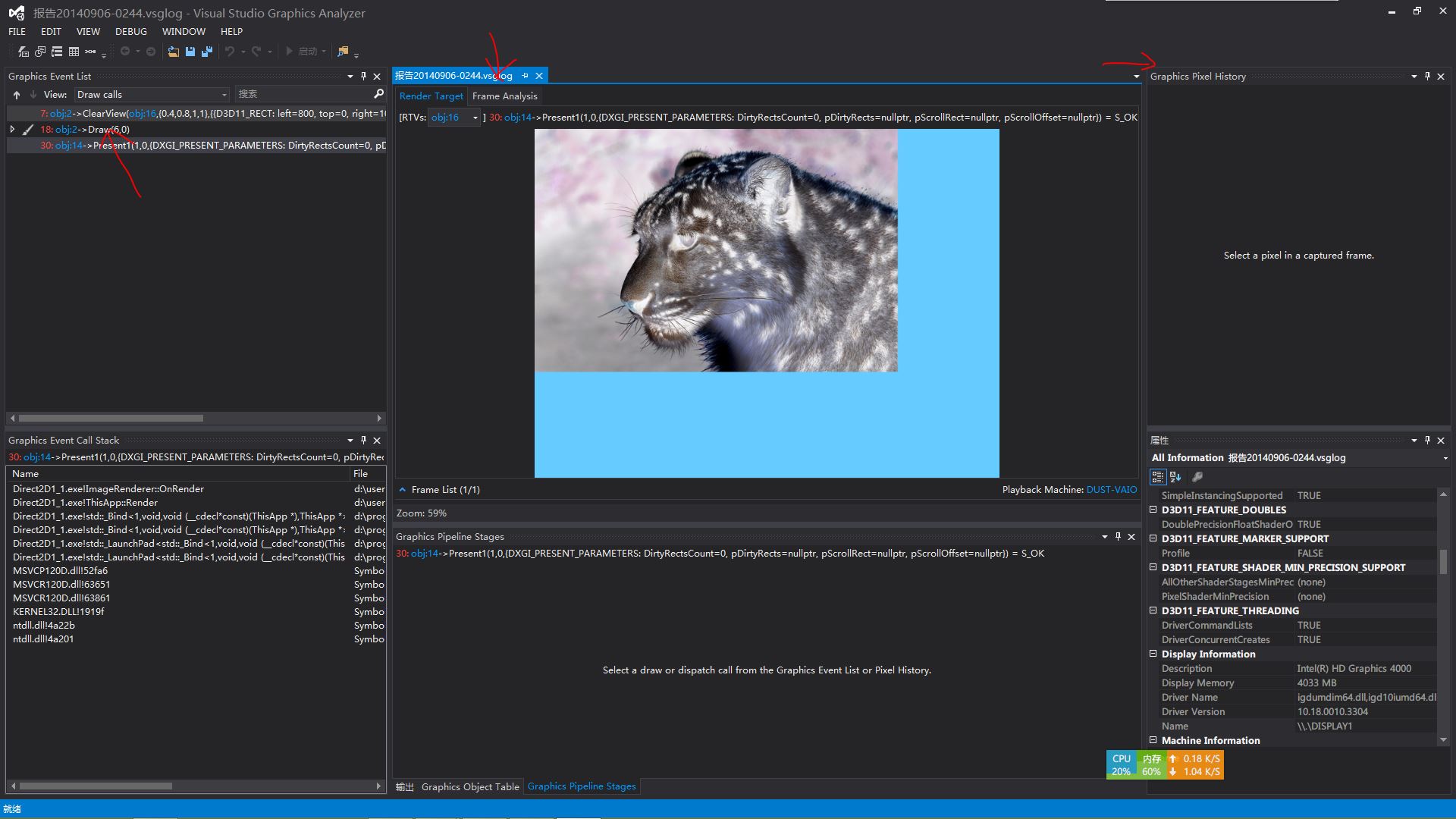Click the Save file toolbar icon
This screenshot has height=819, width=1456.
[x=190, y=52]
